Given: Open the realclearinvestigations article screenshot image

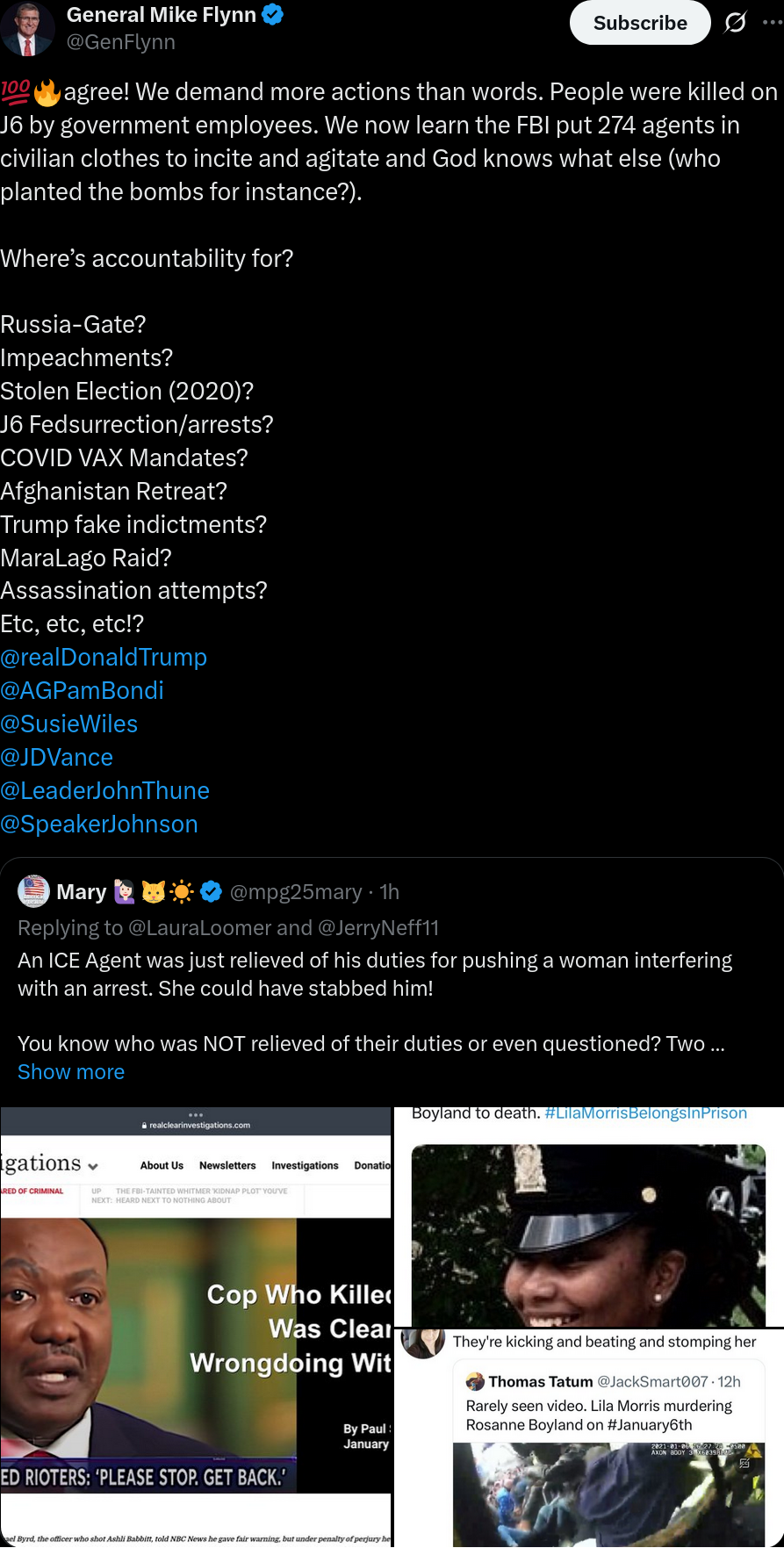Looking at the screenshot, I should [196, 1326].
